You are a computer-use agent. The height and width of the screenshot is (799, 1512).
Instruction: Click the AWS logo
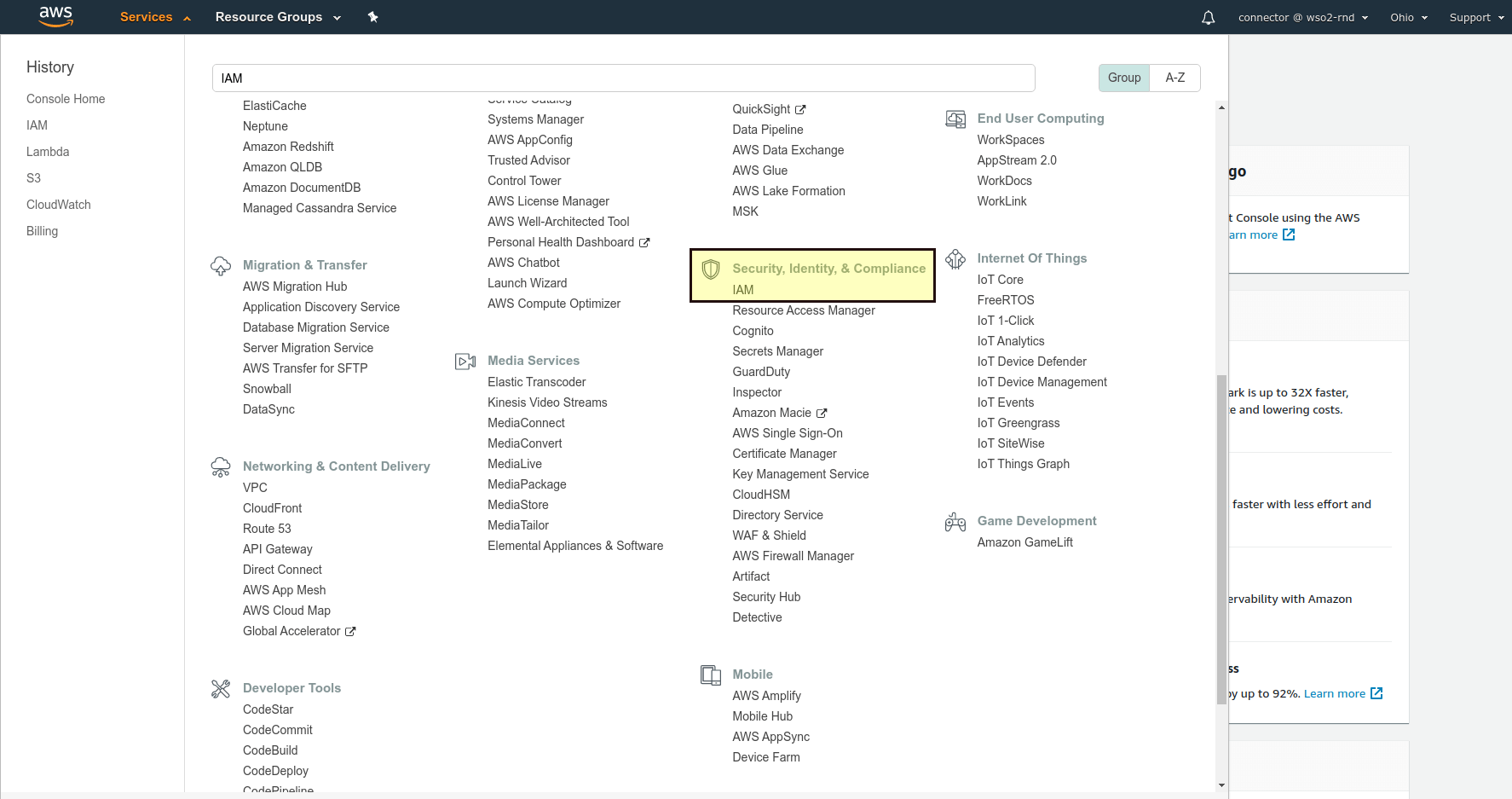(56, 16)
